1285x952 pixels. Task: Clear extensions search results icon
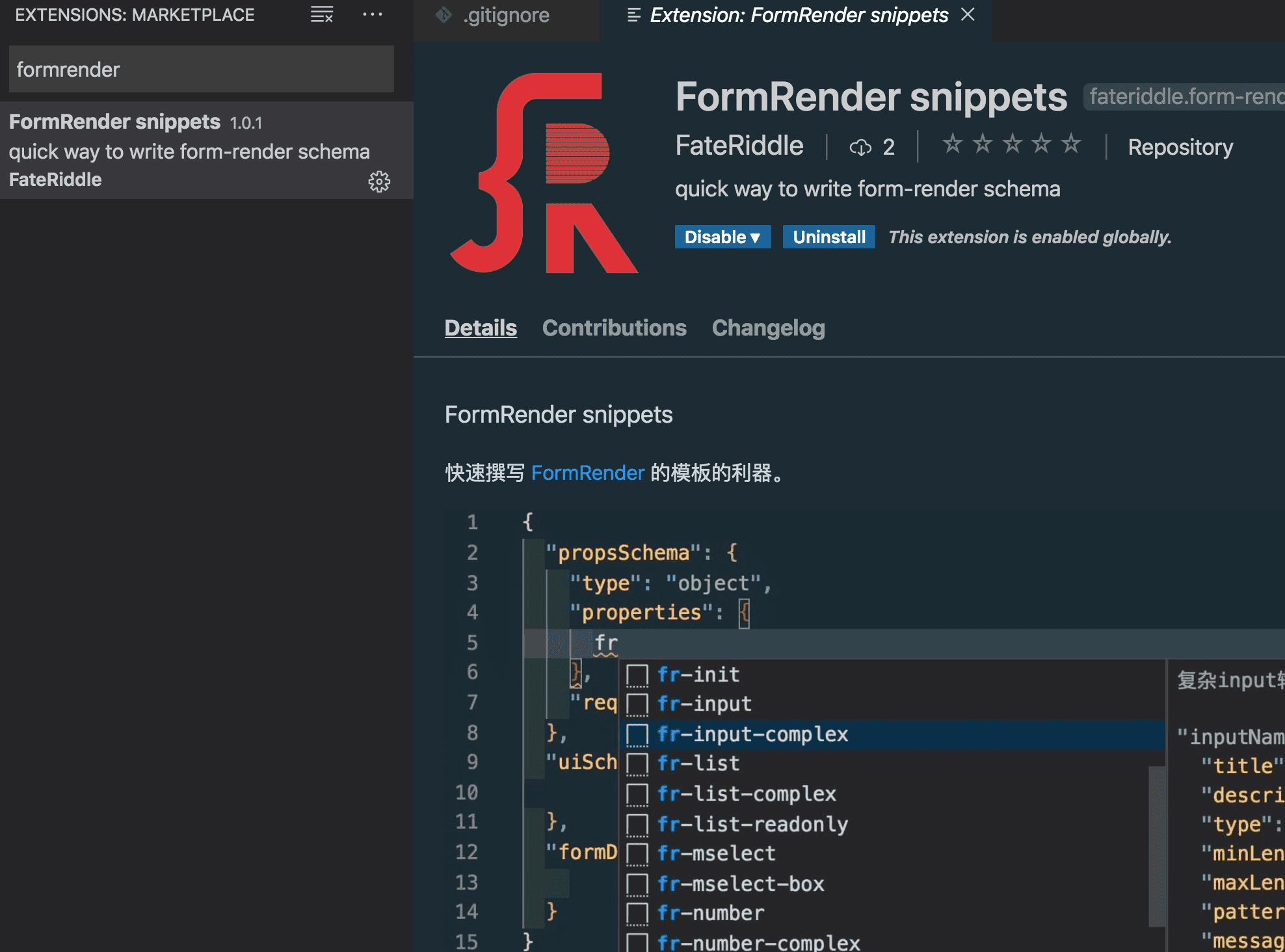click(x=322, y=14)
